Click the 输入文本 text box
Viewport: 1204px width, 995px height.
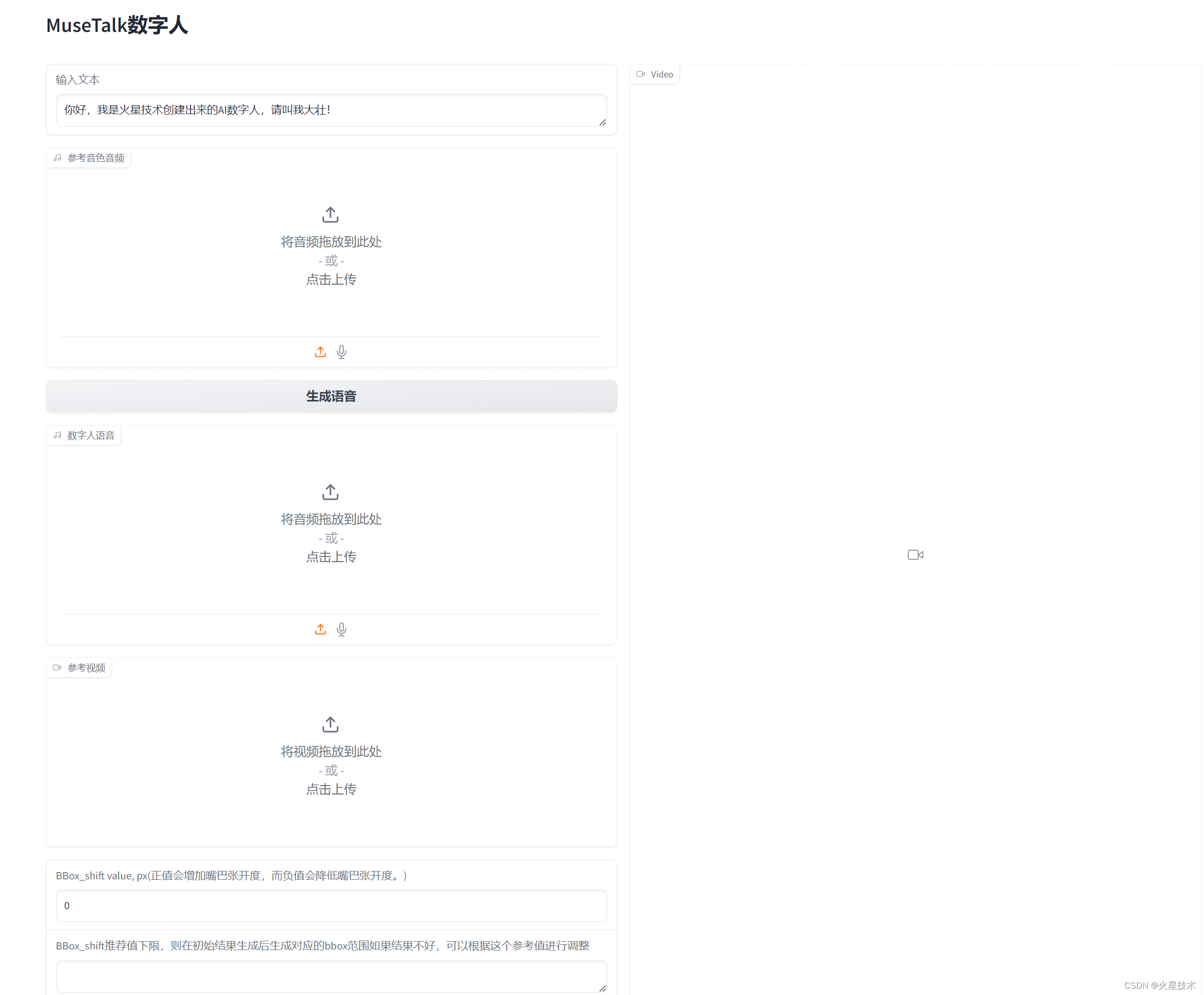[331, 110]
